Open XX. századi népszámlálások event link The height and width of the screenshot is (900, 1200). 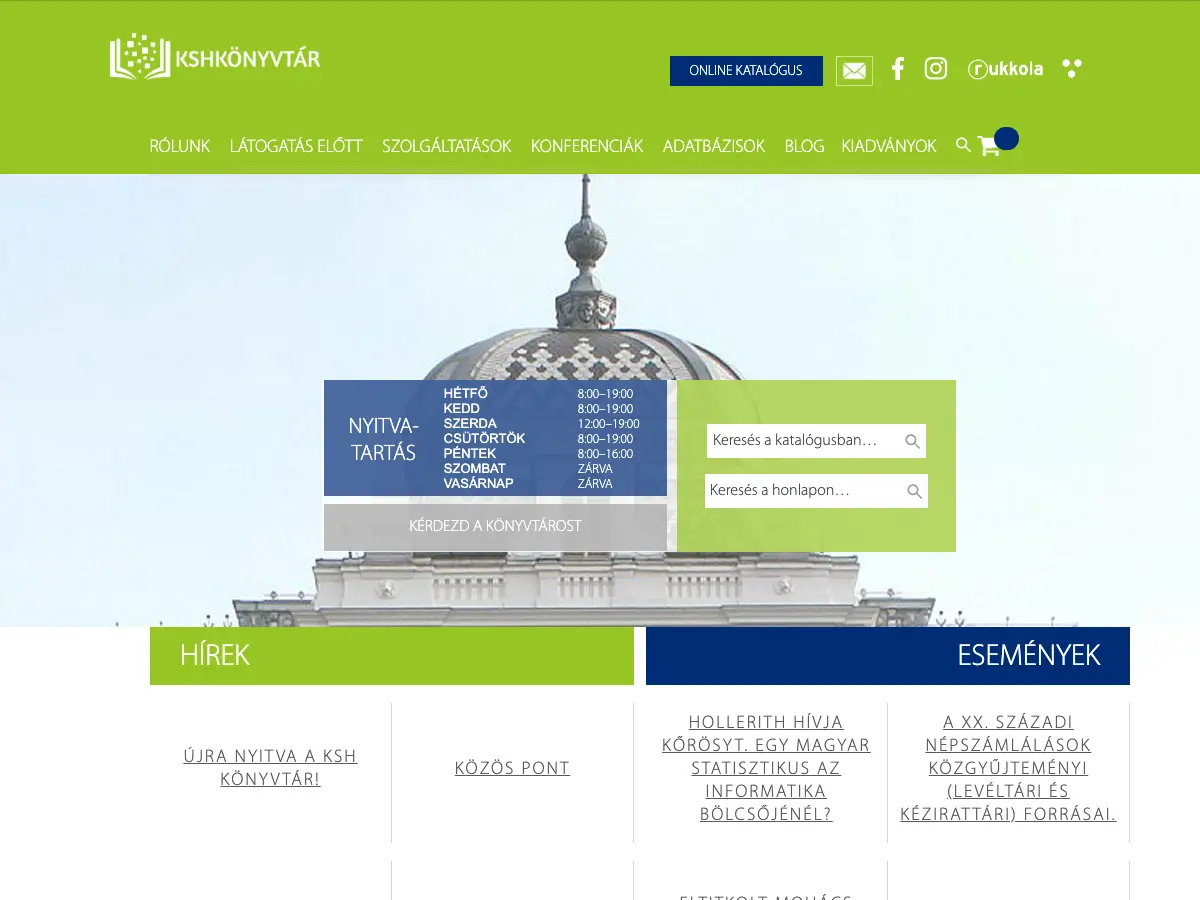pos(1008,768)
